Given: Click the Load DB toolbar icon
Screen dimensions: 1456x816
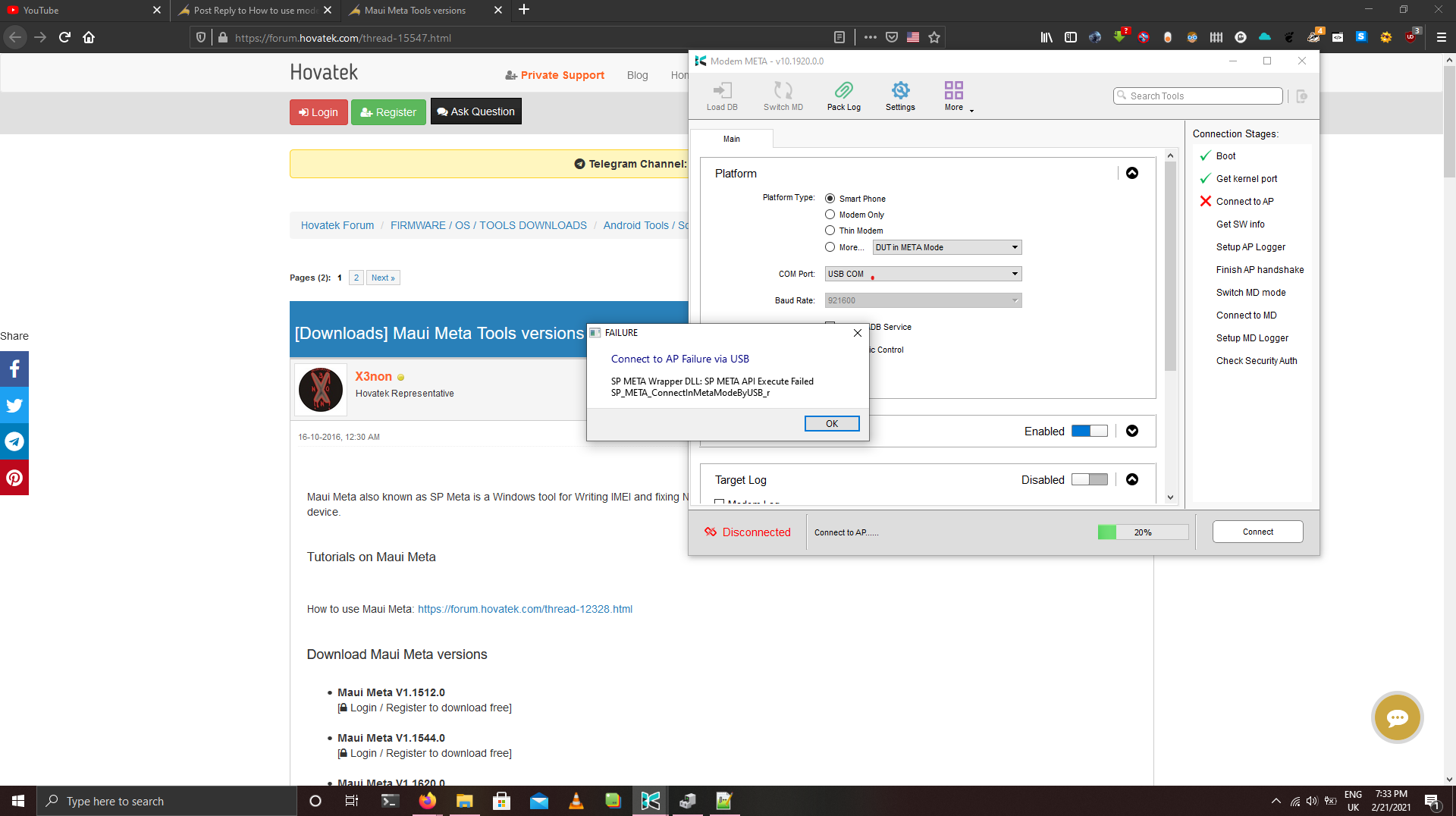Looking at the screenshot, I should click(722, 96).
